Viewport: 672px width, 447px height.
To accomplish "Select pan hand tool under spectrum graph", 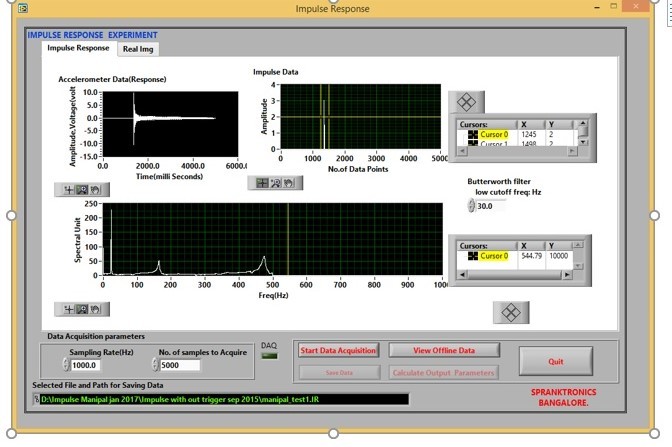I will pos(95,309).
